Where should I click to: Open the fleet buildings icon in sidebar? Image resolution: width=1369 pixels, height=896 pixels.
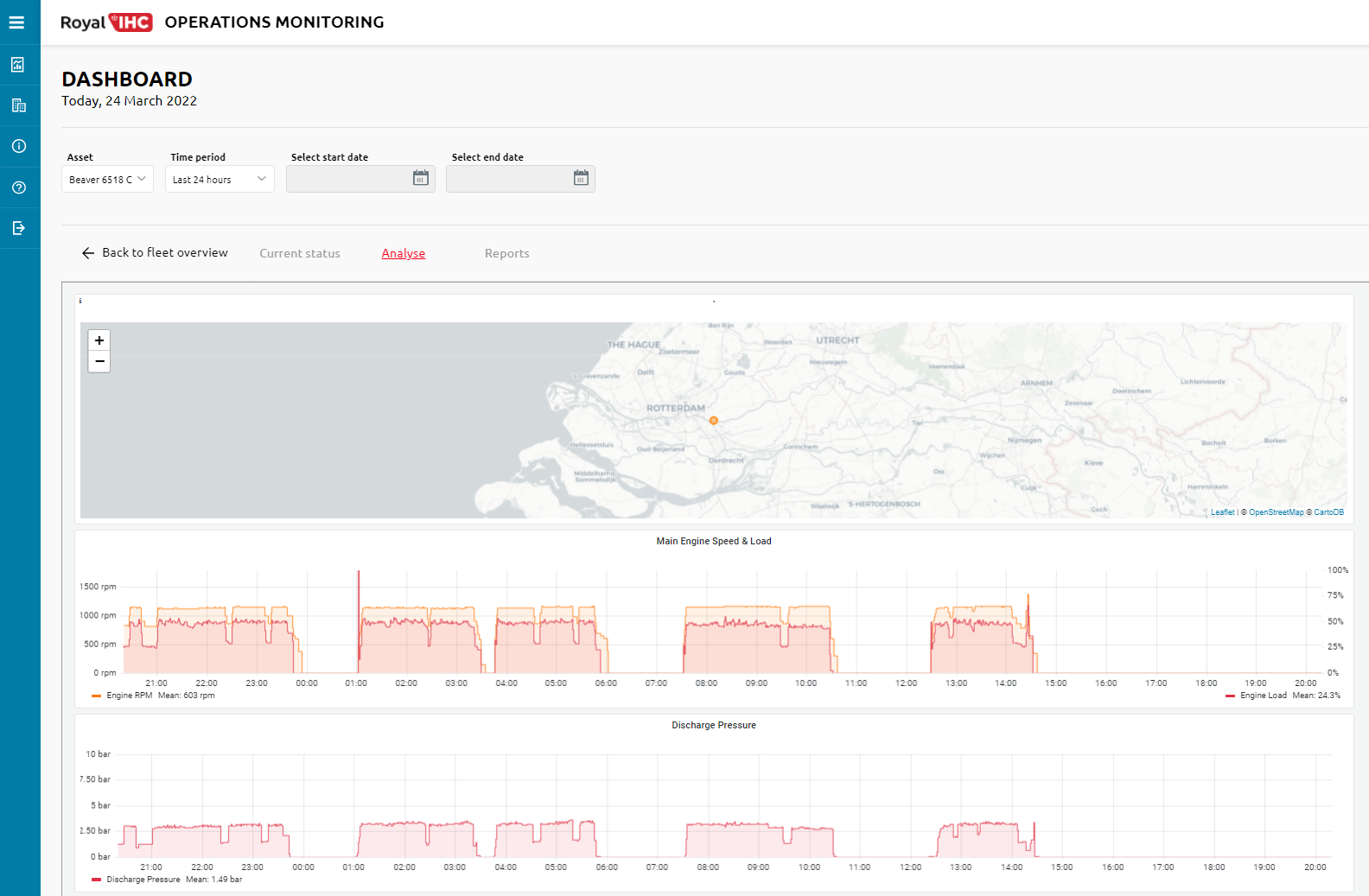(18, 105)
